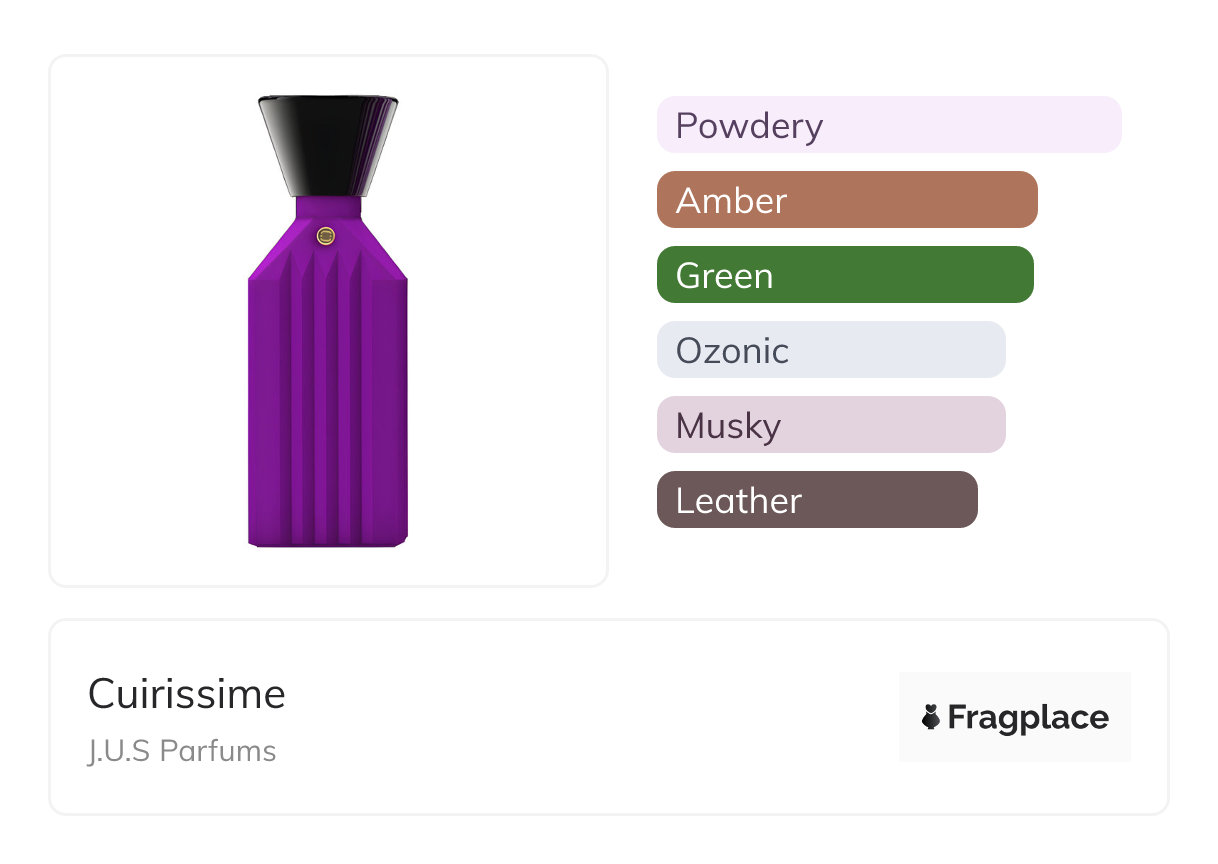The height and width of the screenshot is (864, 1218).
Task: Select the Green accord bar
Action: click(x=845, y=275)
